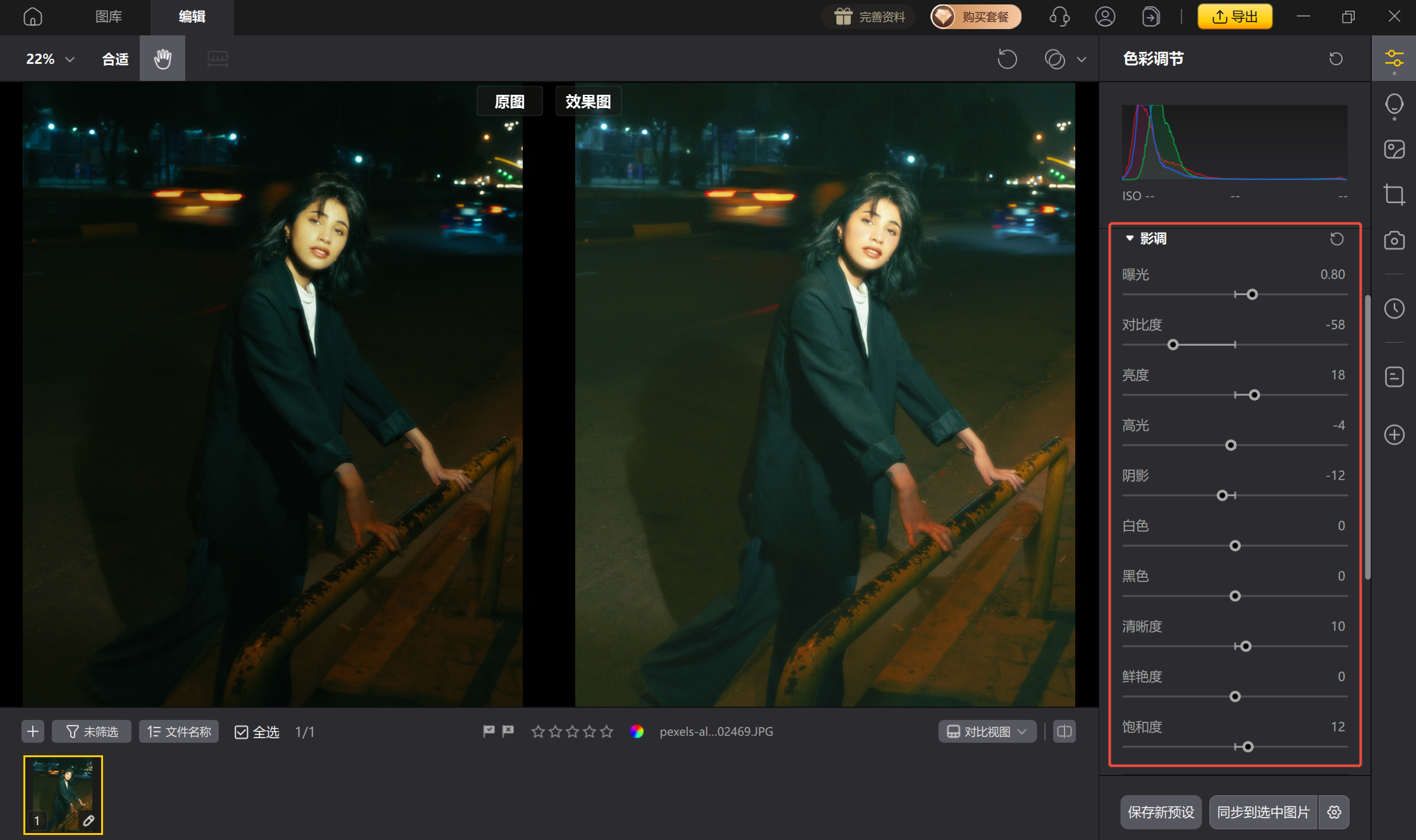The height and width of the screenshot is (840, 1416).
Task: Switch view with the split compare toggle
Action: pyautogui.click(x=1063, y=731)
